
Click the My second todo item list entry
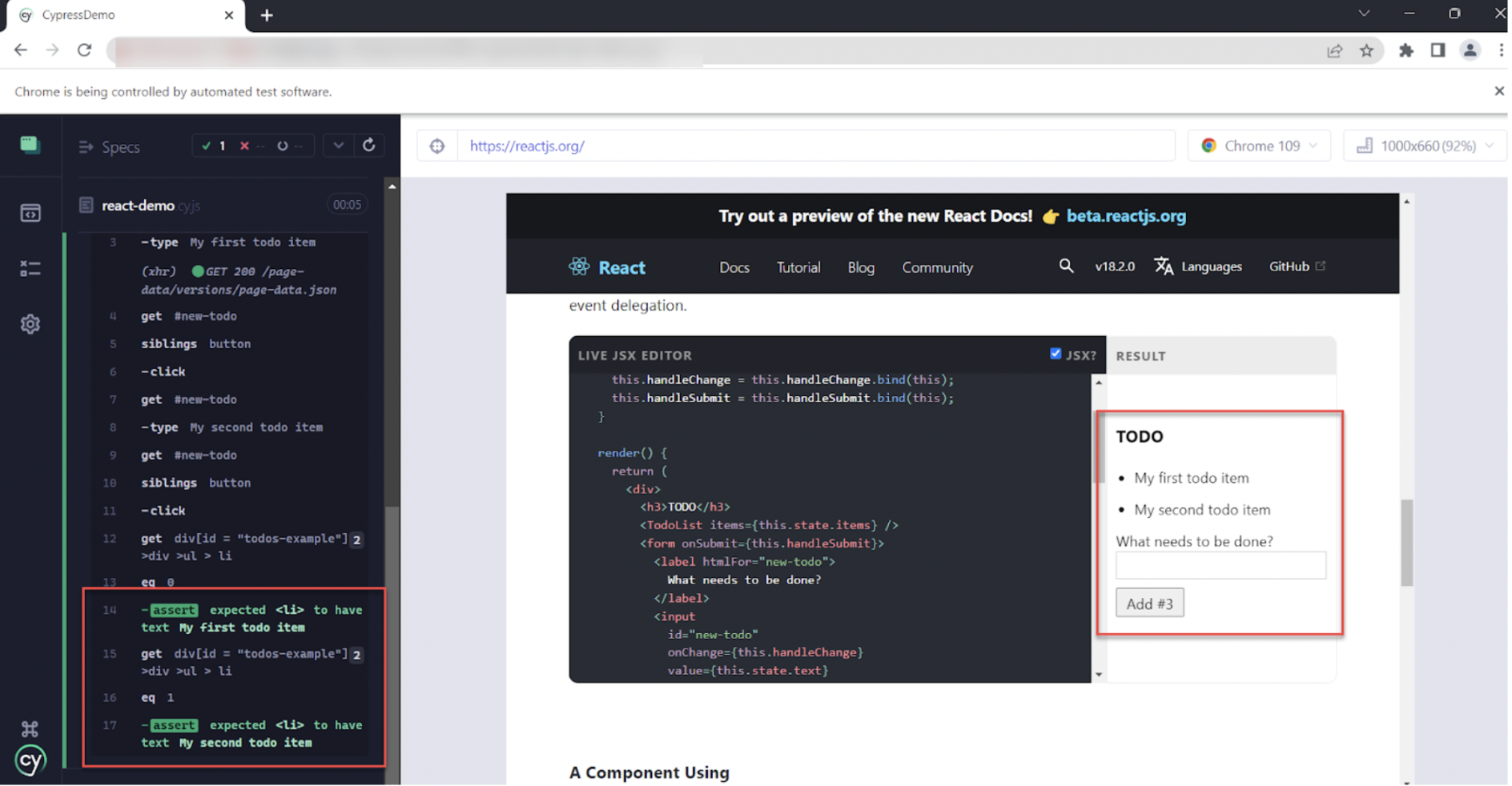click(x=1202, y=510)
